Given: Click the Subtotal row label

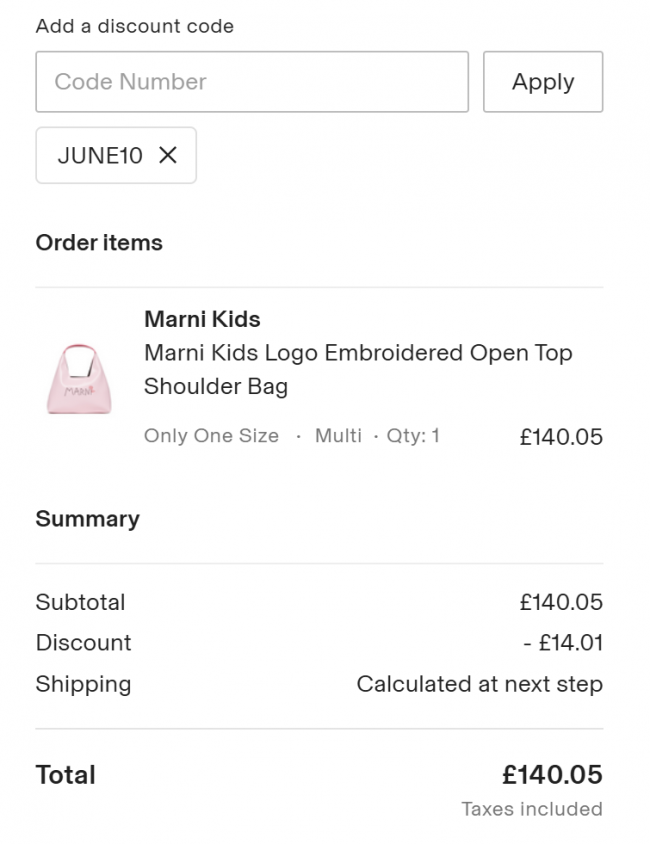Looking at the screenshot, I should click(x=80, y=602).
